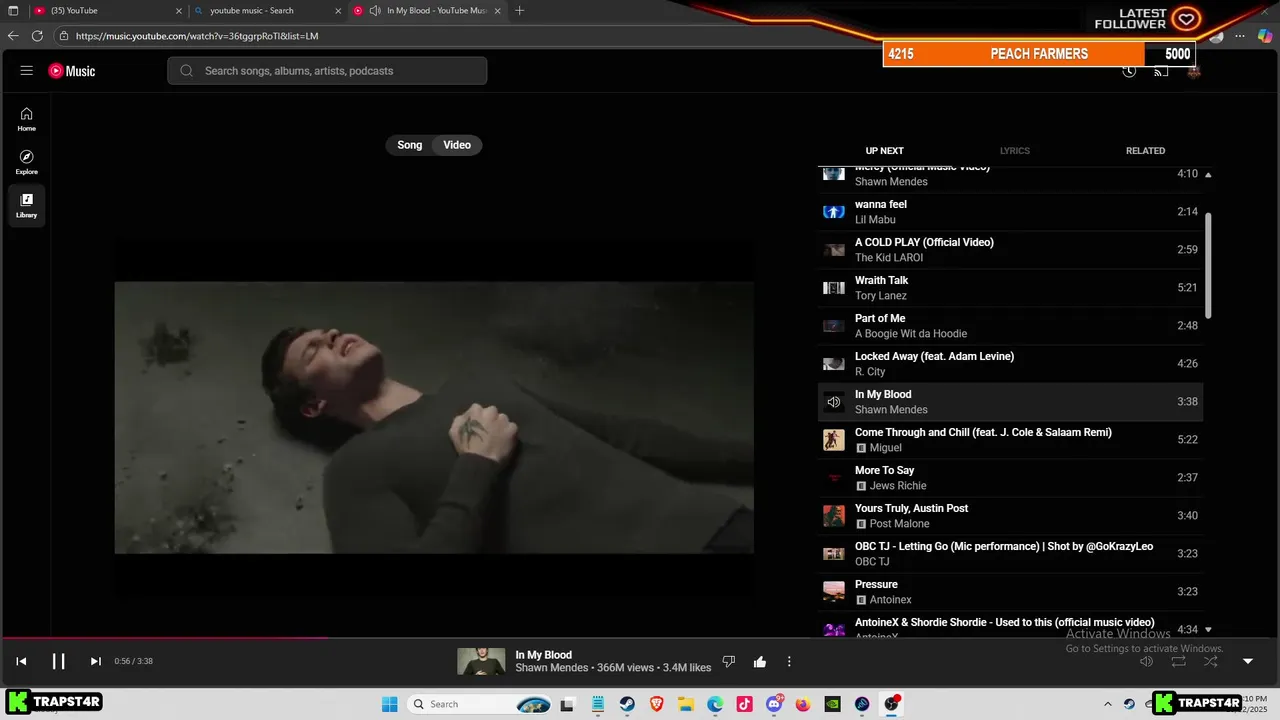Viewport: 1280px width, 720px height.
Task: Open the account avatar menu
Action: point(1193,71)
